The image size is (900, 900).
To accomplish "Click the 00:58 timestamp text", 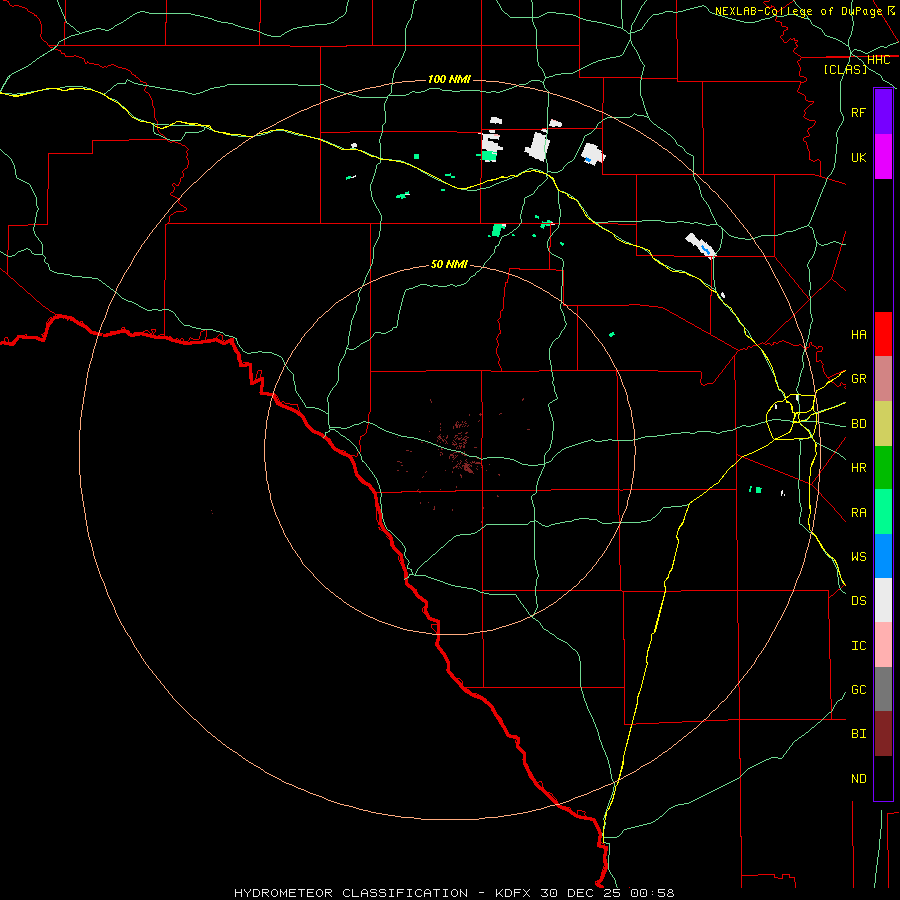I will pyautogui.click(x=652, y=893).
